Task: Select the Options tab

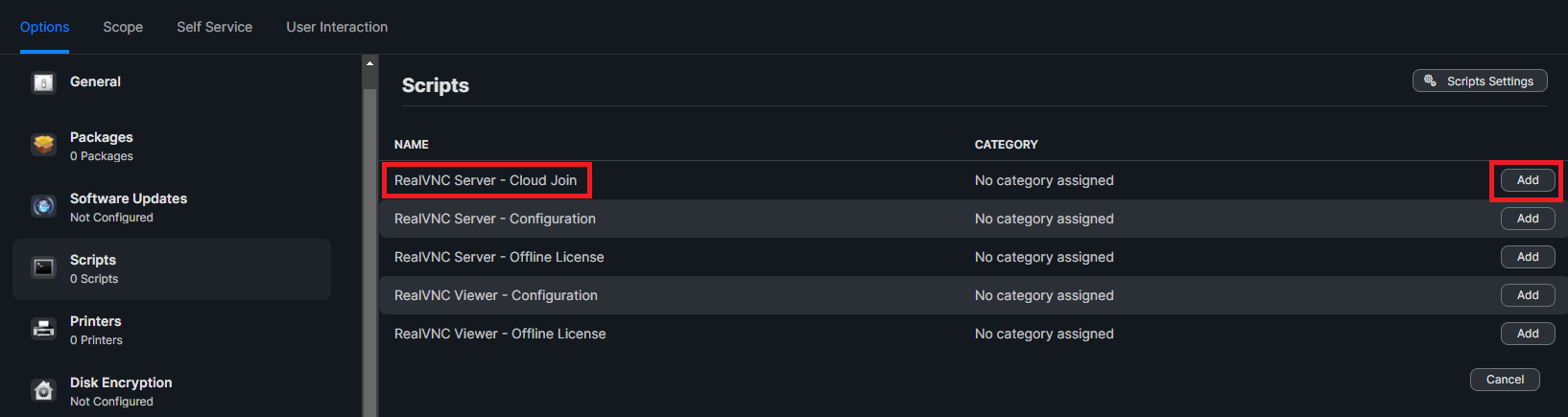Action: tap(44, 27)
